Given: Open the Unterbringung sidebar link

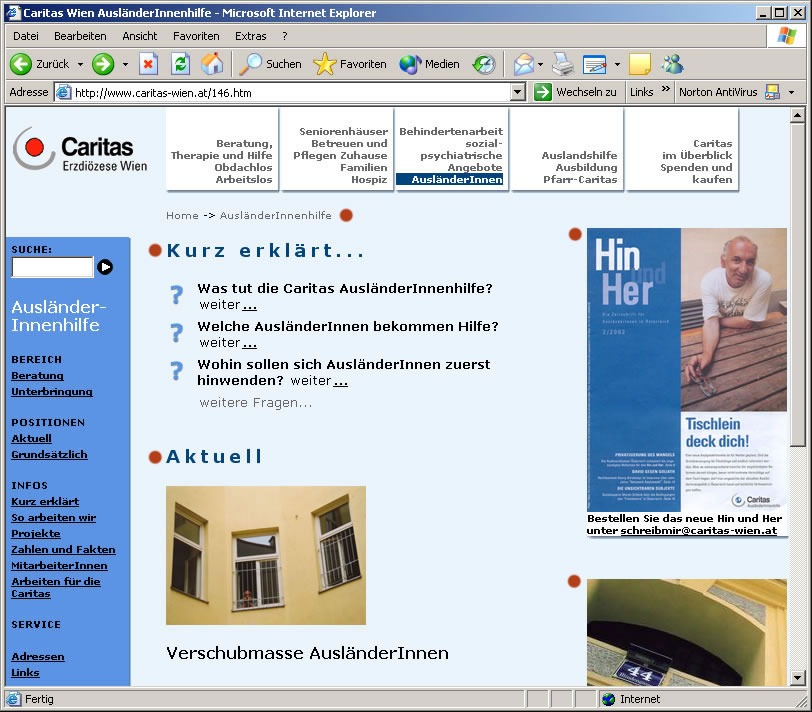Looking at the screenshot, I should pyautogui.click(x=52, y=391).
